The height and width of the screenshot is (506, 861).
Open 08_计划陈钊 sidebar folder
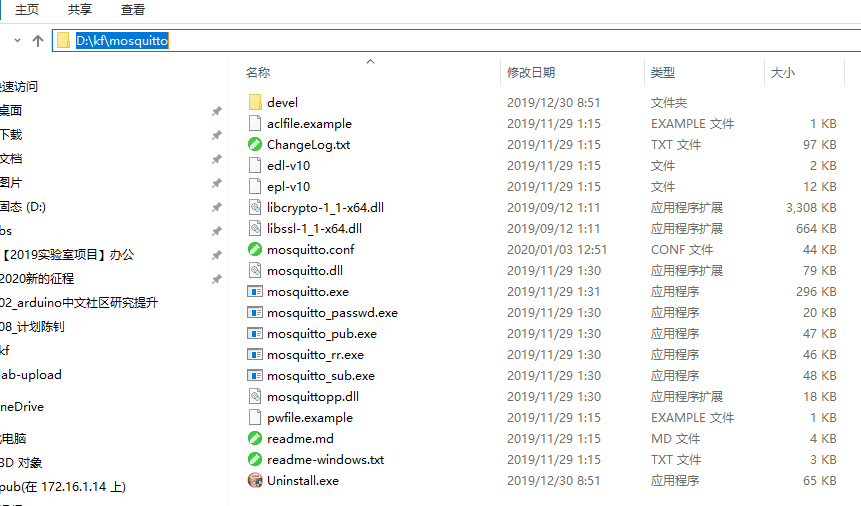click(x=32, y=327)
